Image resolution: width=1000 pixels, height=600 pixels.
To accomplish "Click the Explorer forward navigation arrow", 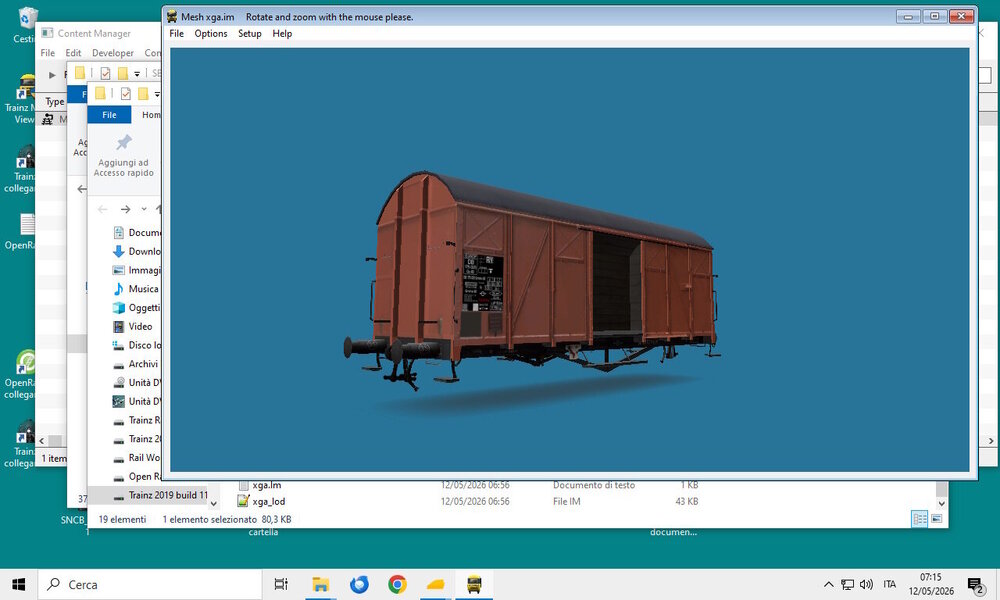I will point(125,209).
